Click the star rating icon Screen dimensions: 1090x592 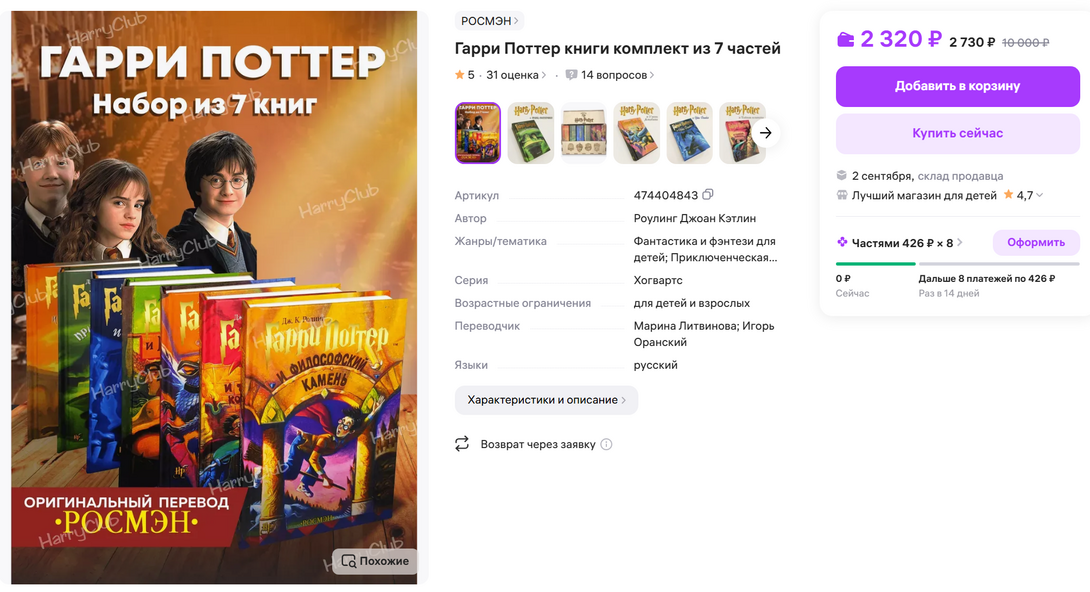tap(459, 74)
